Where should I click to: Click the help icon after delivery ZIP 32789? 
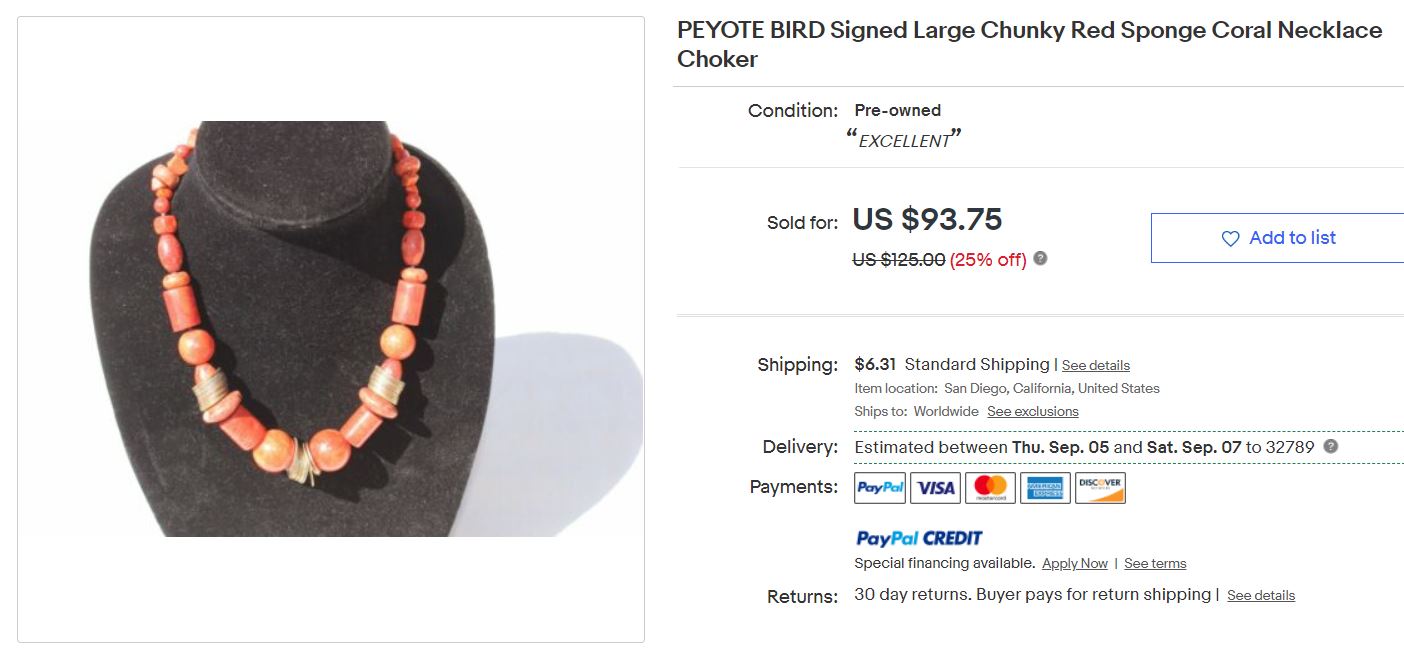click(x=1330, y=447)
